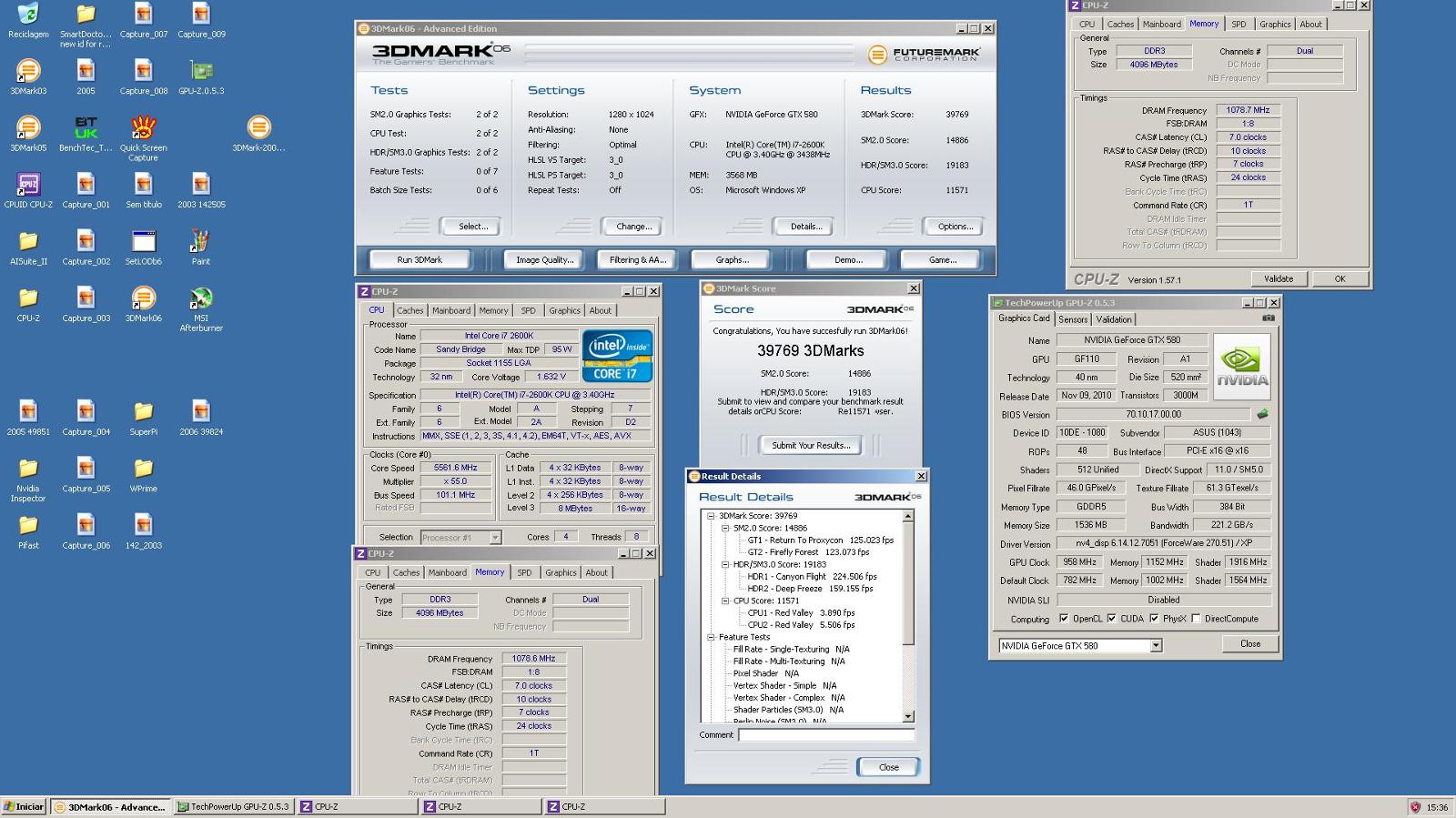Toggle the OpenCL checkbox in GPU-Z
The width and height of the screenshot is (1456, 818).
(1064, 619)
